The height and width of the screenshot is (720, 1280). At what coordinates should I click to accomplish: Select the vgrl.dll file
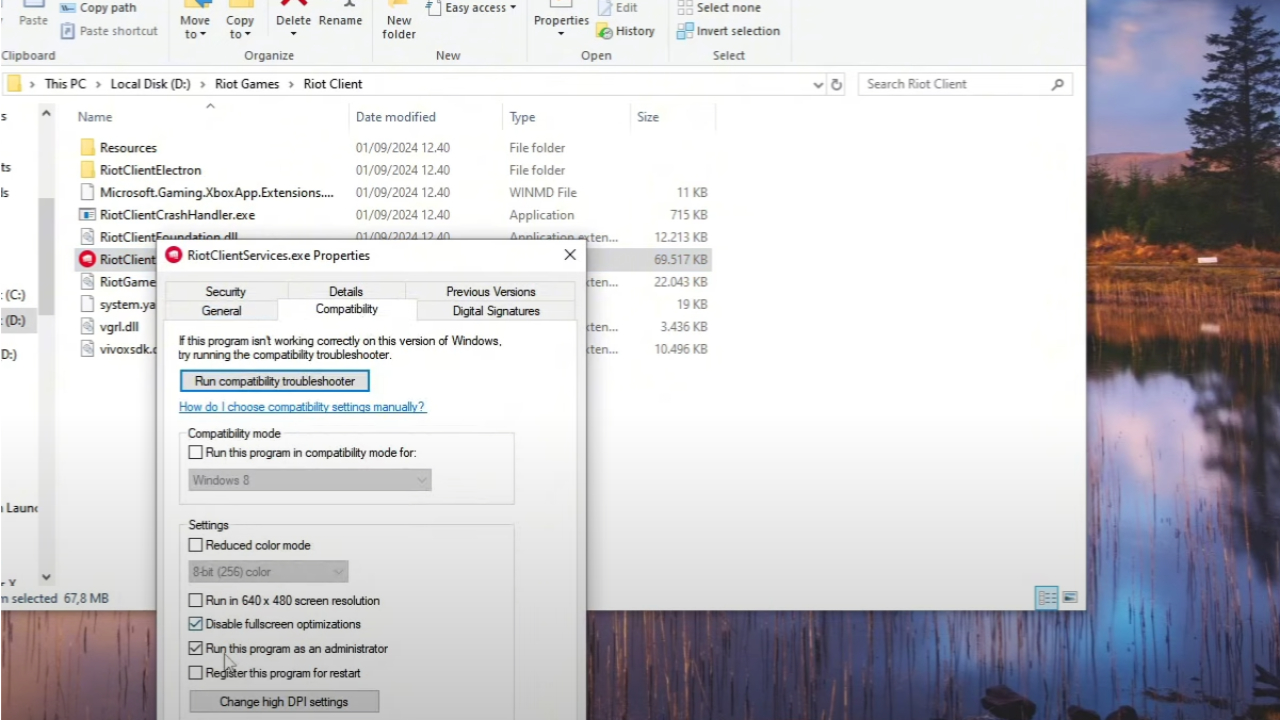119,327
